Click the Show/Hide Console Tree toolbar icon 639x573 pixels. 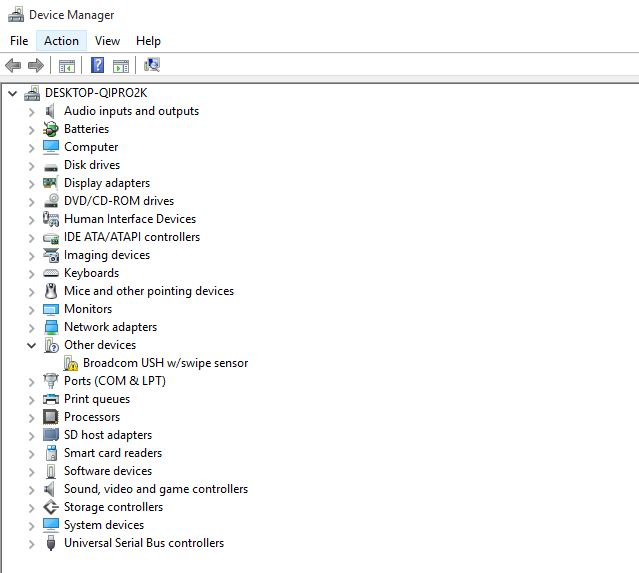pos(67,66)
